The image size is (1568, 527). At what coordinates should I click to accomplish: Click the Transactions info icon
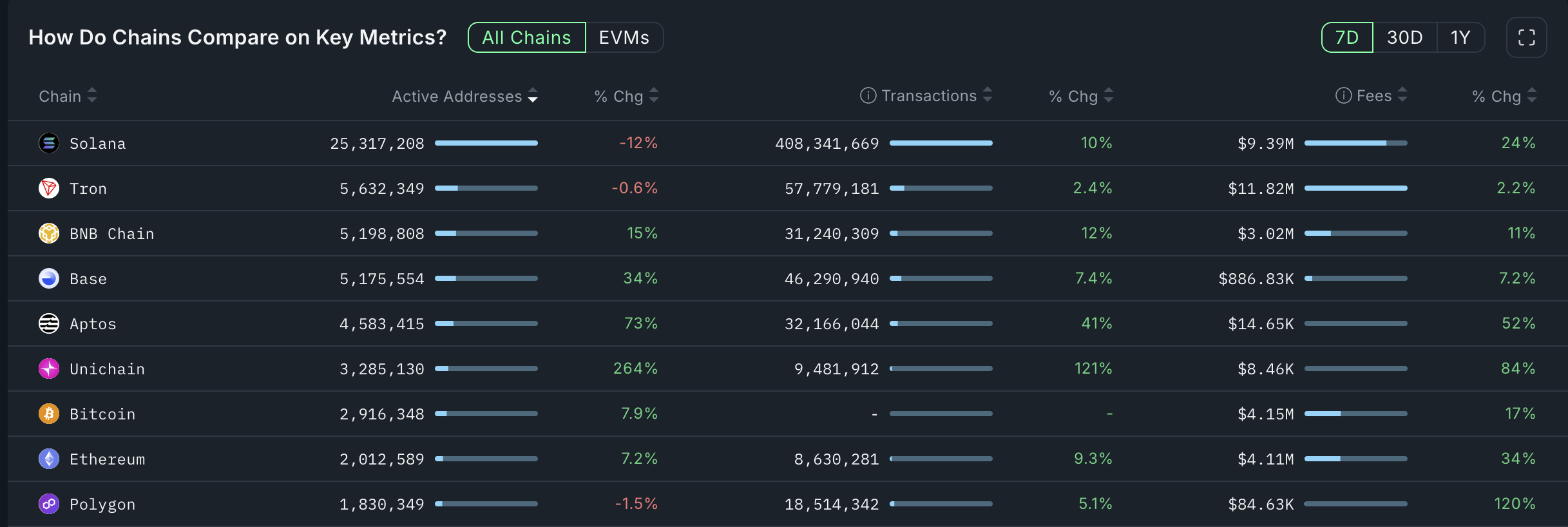pos(868,95)
